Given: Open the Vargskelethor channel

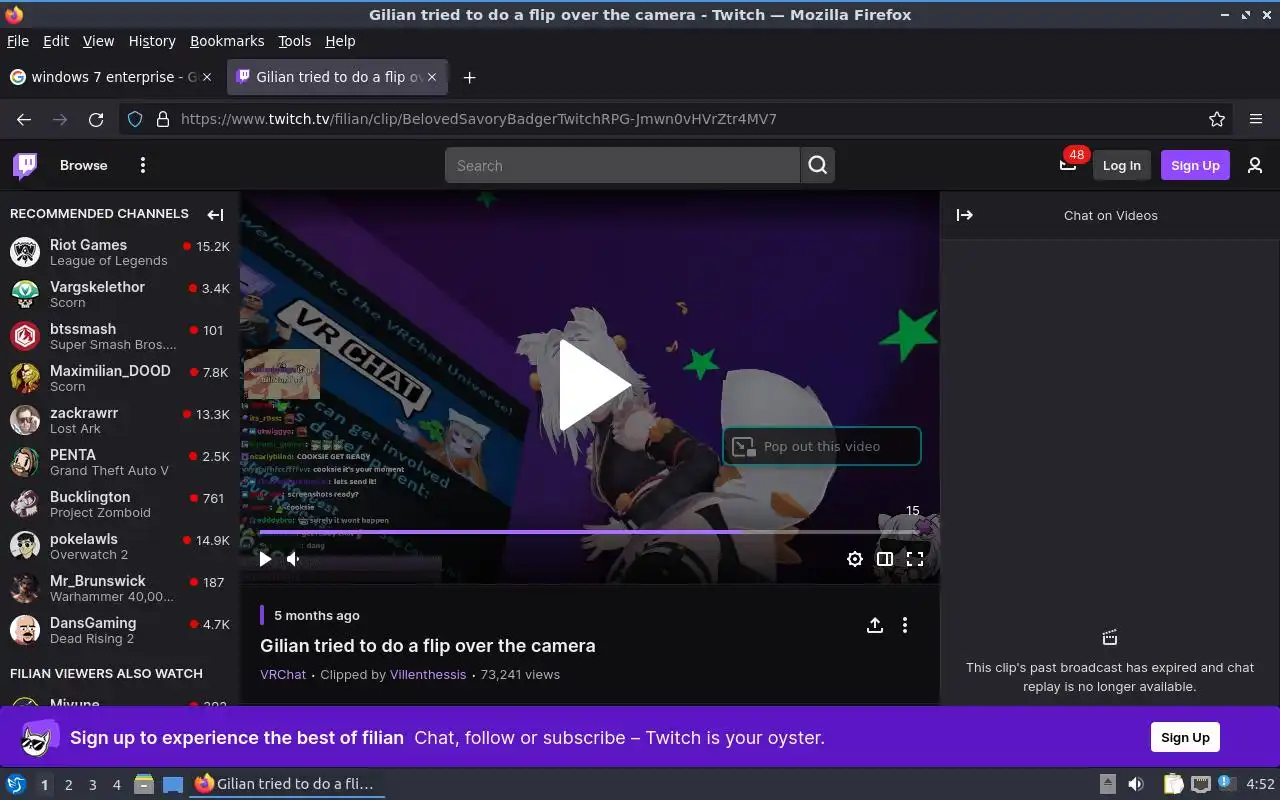Looking at the screenshot, I should pyautogui.click(x=120, y=294).
